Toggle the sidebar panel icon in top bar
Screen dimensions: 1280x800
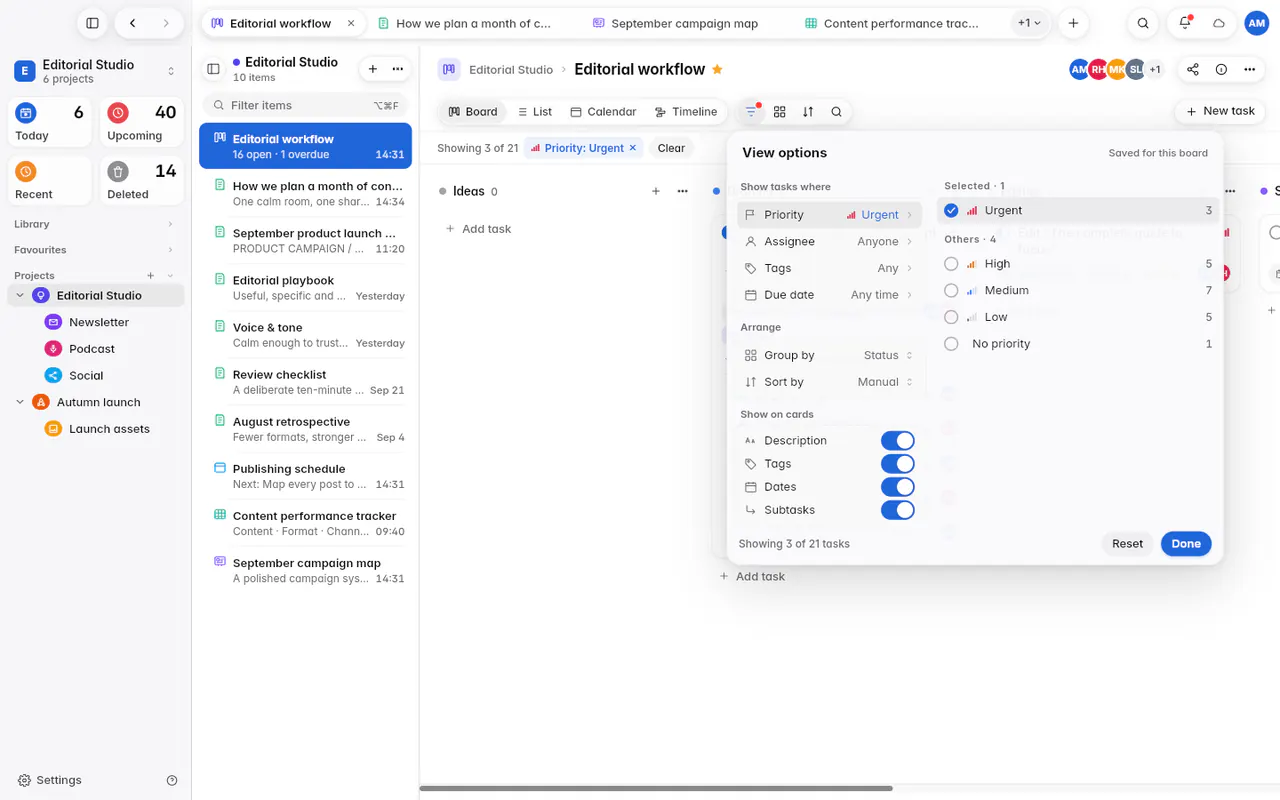(x=92, y=23)
